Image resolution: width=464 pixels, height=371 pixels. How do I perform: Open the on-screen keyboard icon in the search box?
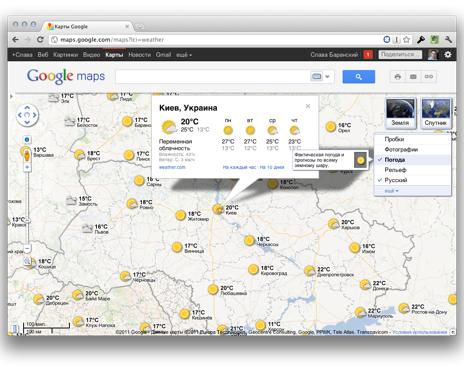[x=316, y=77]
